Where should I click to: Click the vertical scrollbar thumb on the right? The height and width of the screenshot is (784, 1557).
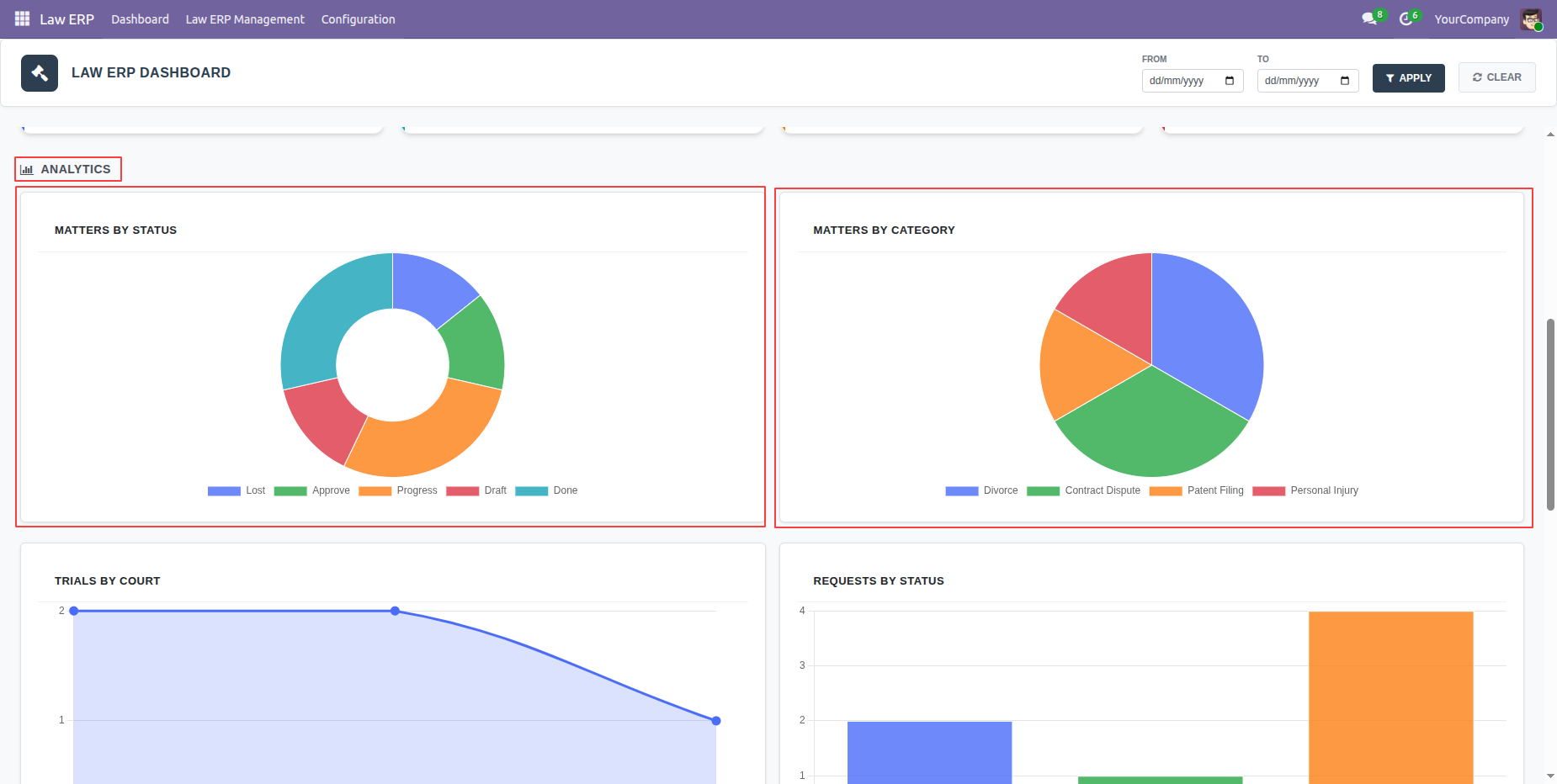coord(1550,414)
